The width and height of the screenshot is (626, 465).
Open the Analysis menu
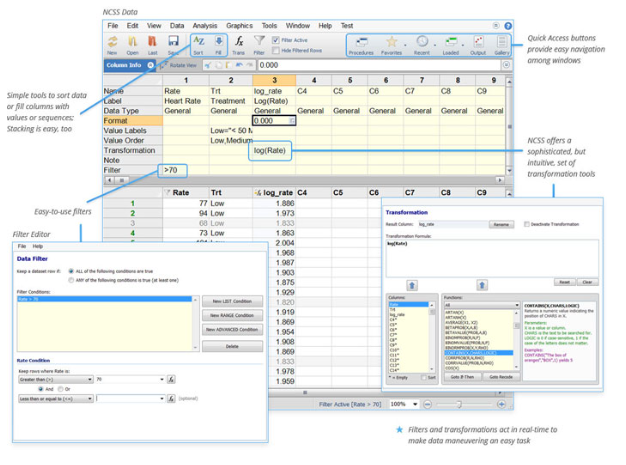204,24
